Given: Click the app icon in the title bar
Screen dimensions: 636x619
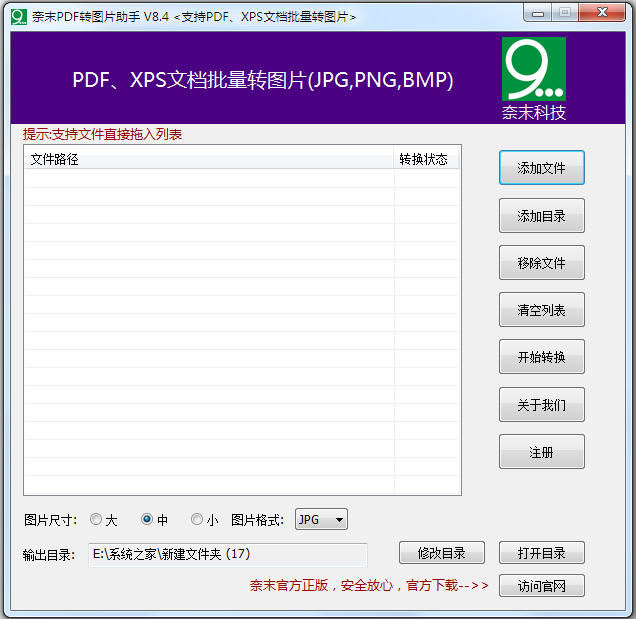Looking at the screenshot, I should coord(19,17).
